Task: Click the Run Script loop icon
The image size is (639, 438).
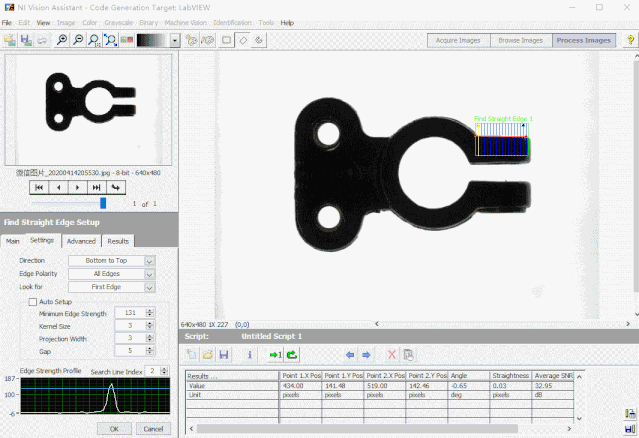Action: [292, 354]
